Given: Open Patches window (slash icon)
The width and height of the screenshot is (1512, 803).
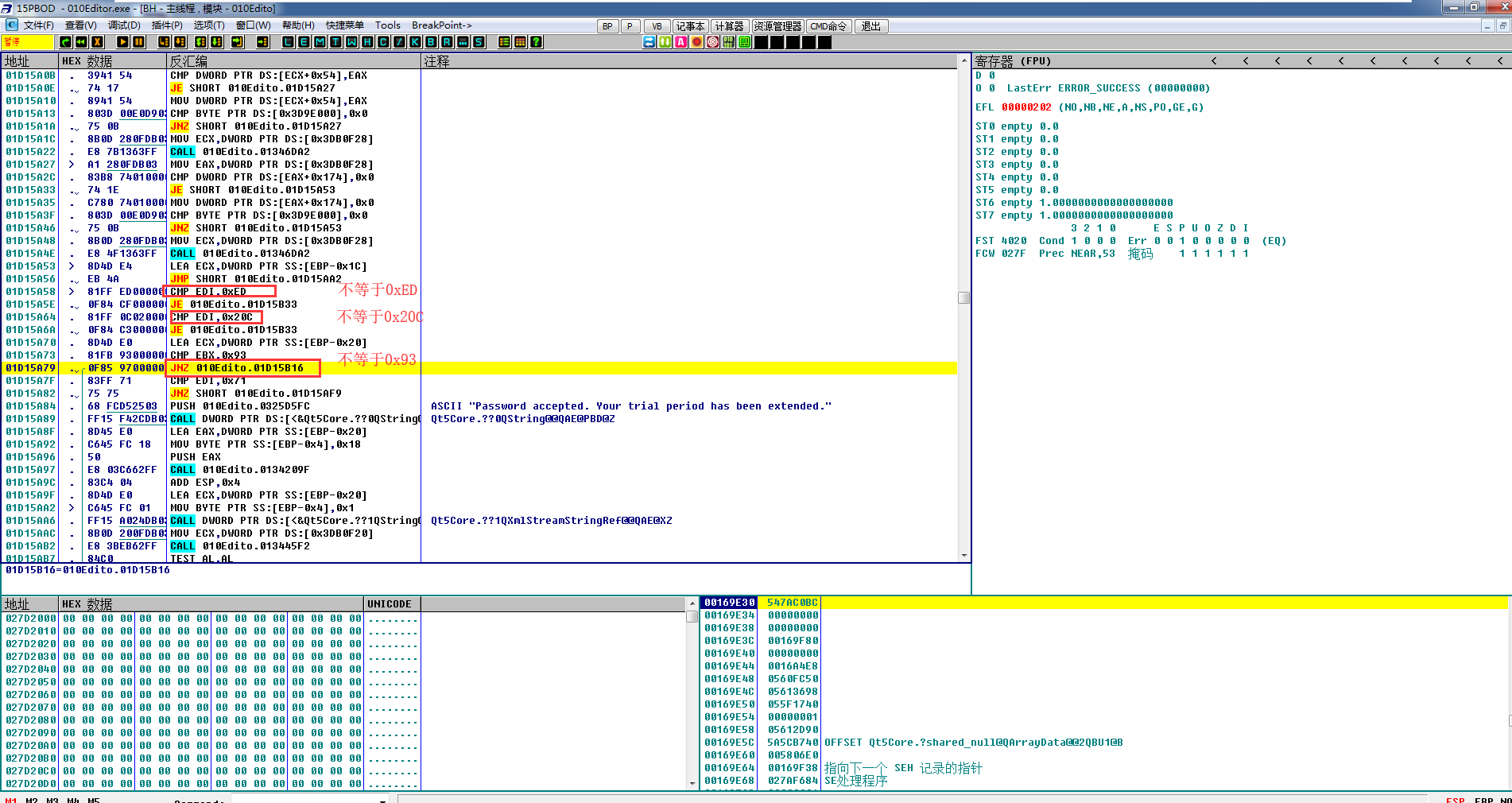Looking at the screenshot, I should (x=399, y=42).
